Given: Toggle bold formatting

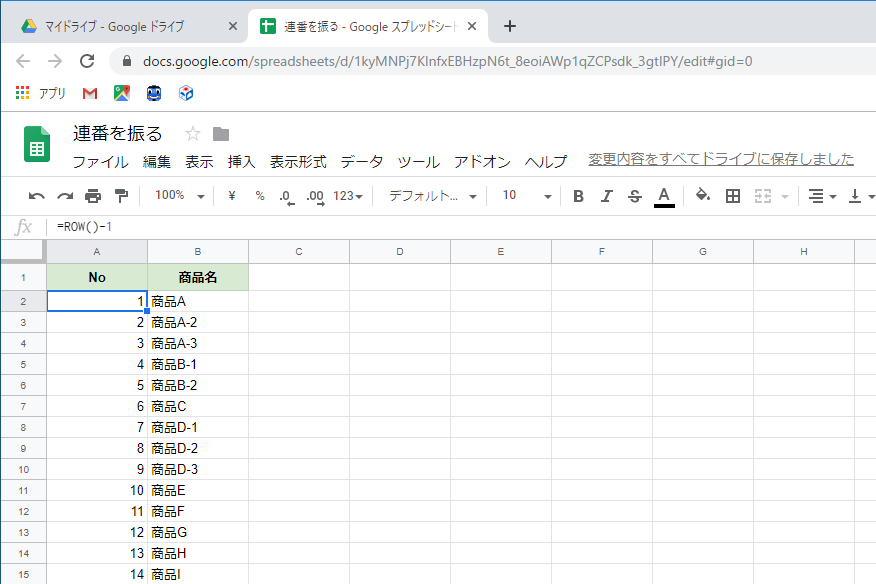Looking at the screenshot, I should click(x=577, y=196).
